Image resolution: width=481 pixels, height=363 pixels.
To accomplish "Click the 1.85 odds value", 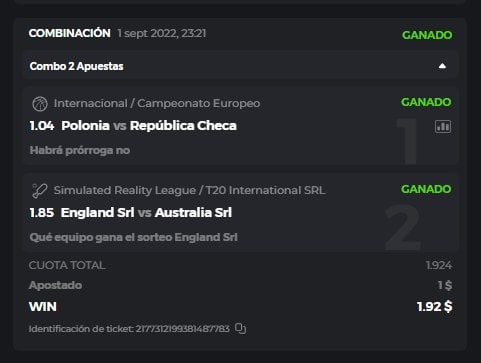I will pos(42,213).
